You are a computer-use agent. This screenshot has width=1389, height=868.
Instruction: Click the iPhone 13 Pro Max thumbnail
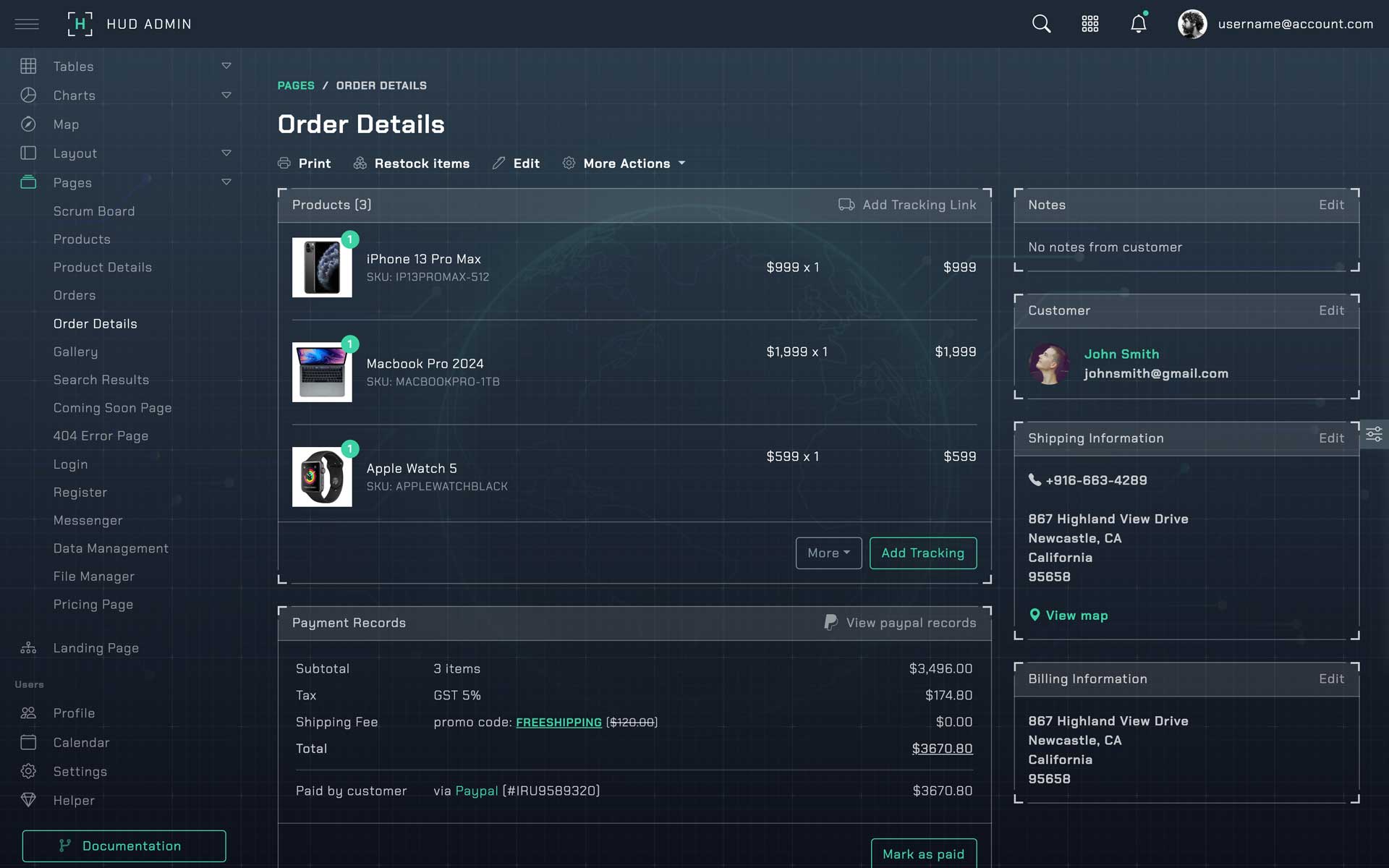(x=322, y=267)
